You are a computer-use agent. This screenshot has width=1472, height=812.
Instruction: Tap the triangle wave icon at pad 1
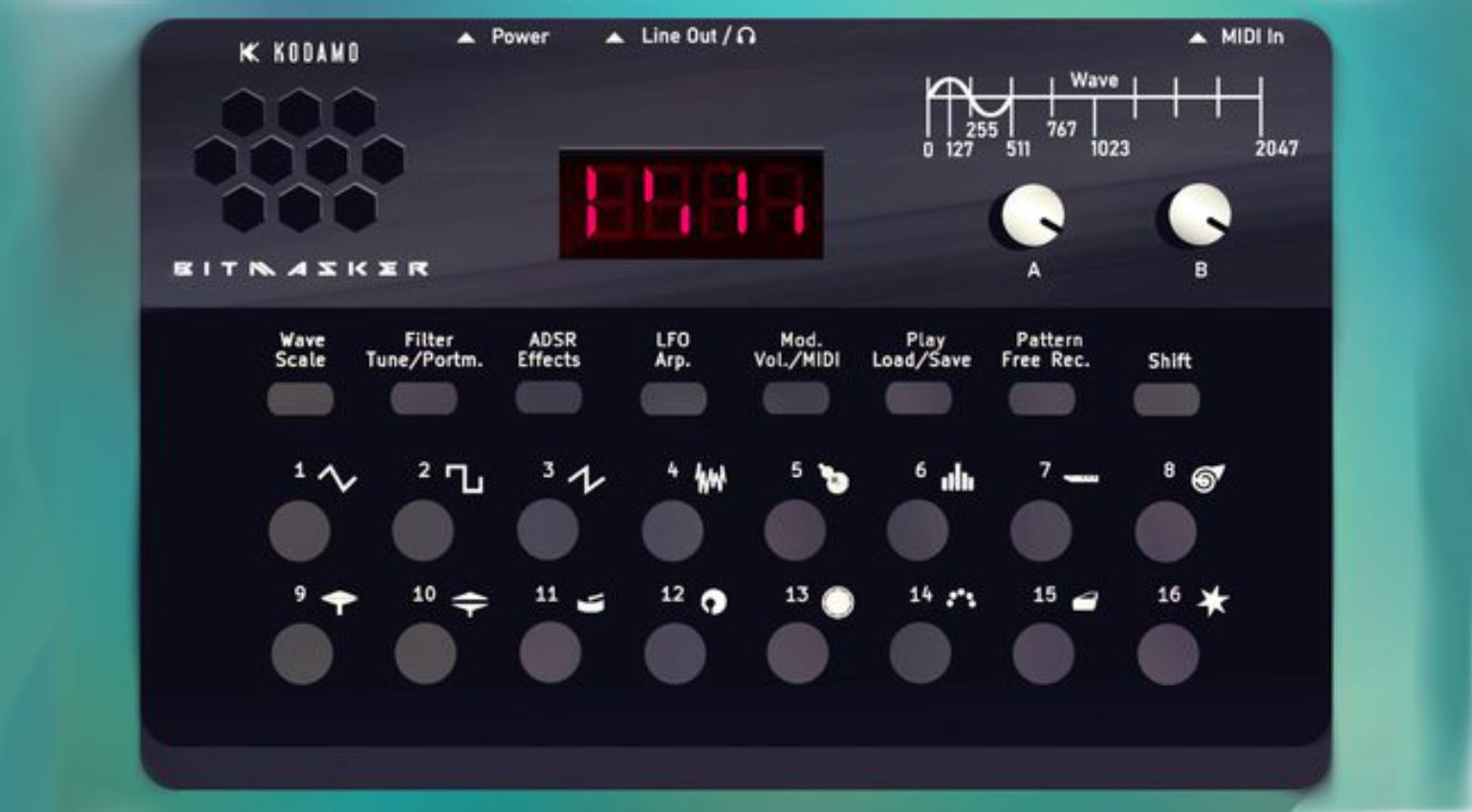[337, 478]
